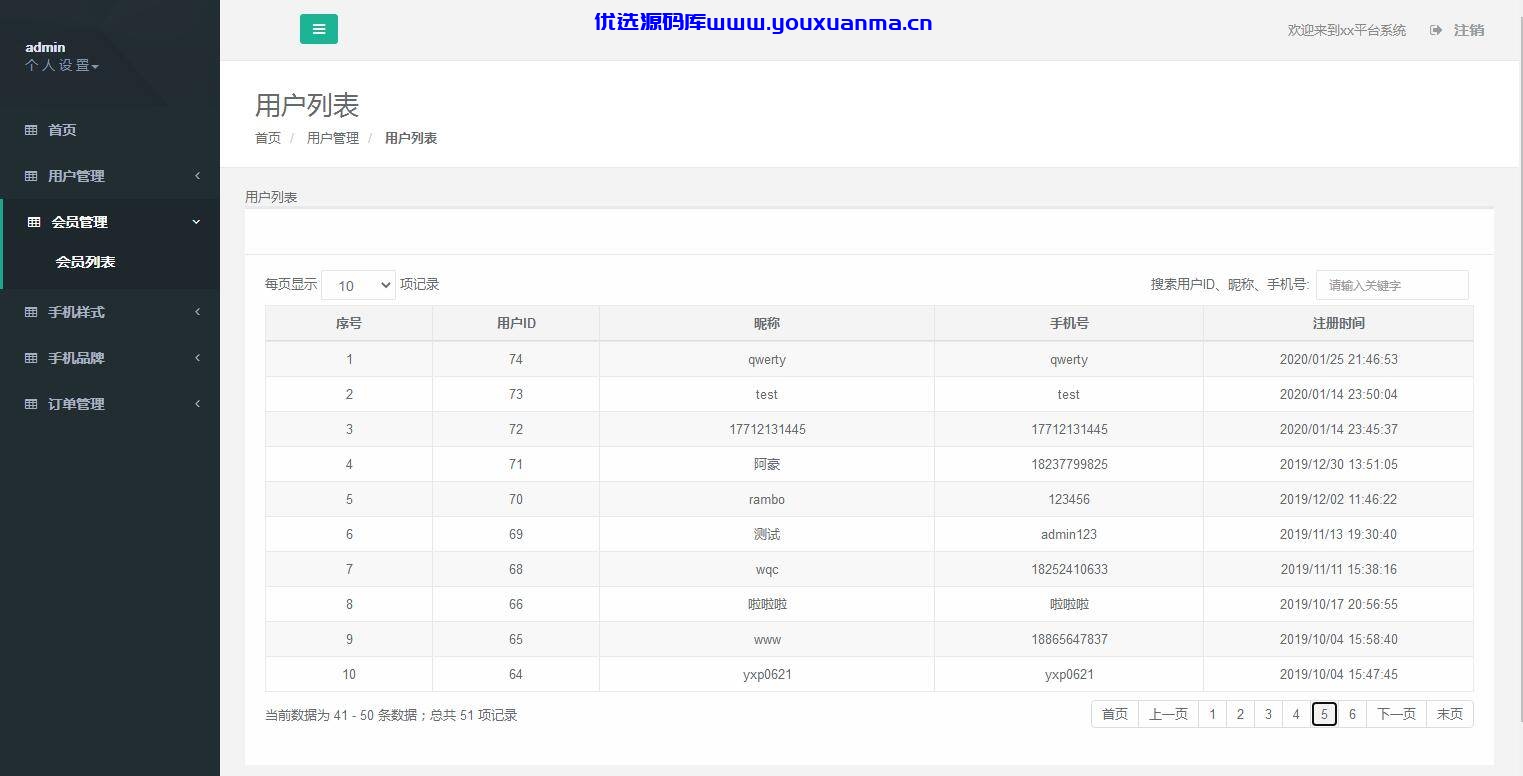Sort by 注册时间 column header
This screenshot has height=776, width=1523.
pos(1339,323)
